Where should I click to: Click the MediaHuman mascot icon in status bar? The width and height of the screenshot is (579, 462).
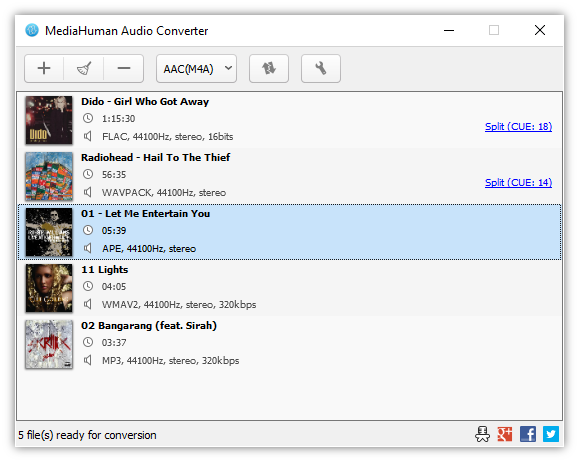482,434
